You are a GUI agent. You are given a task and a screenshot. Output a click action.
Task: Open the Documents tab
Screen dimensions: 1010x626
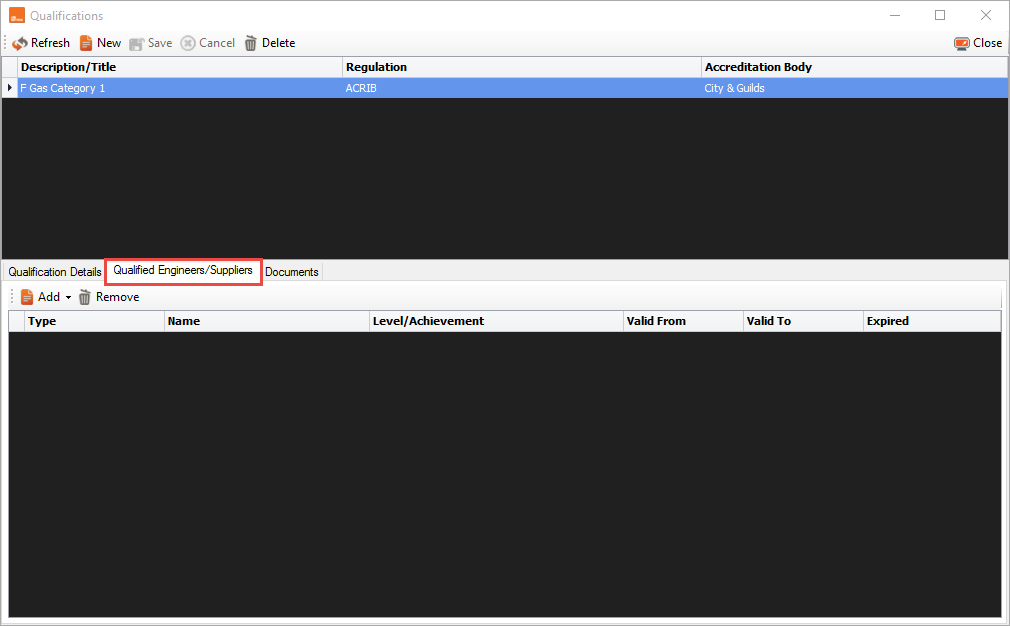[x=291, y=272]
